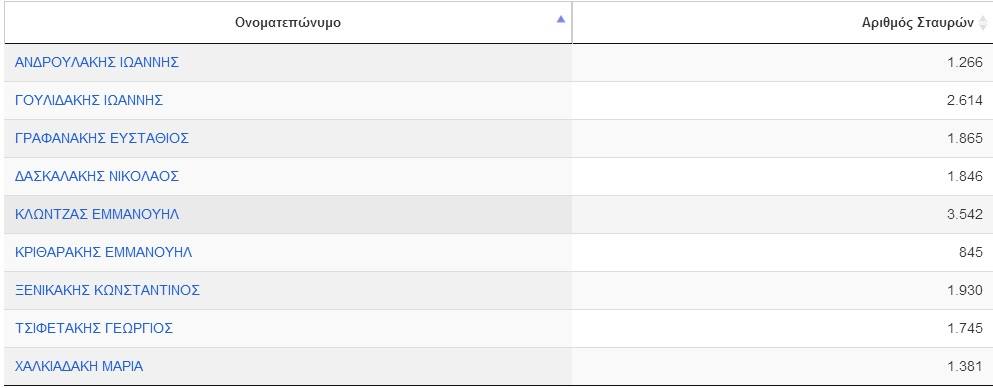Viewport: 993px width, 388px height.
Task: Click the 1.381 vote count cell
Action: pos(782,366)
